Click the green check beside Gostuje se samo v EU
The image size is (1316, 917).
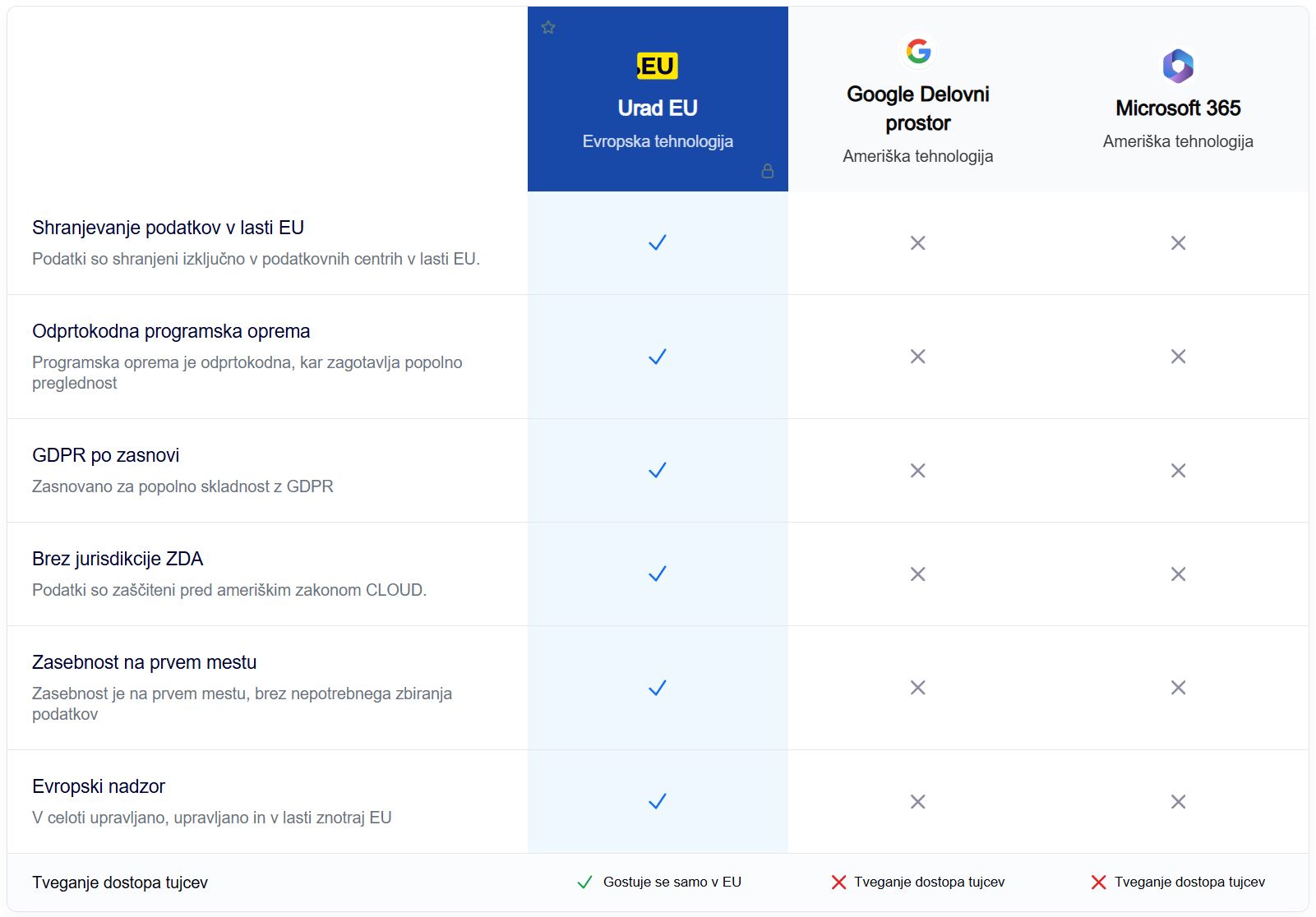pyautogui.click(x=584, y=882)
